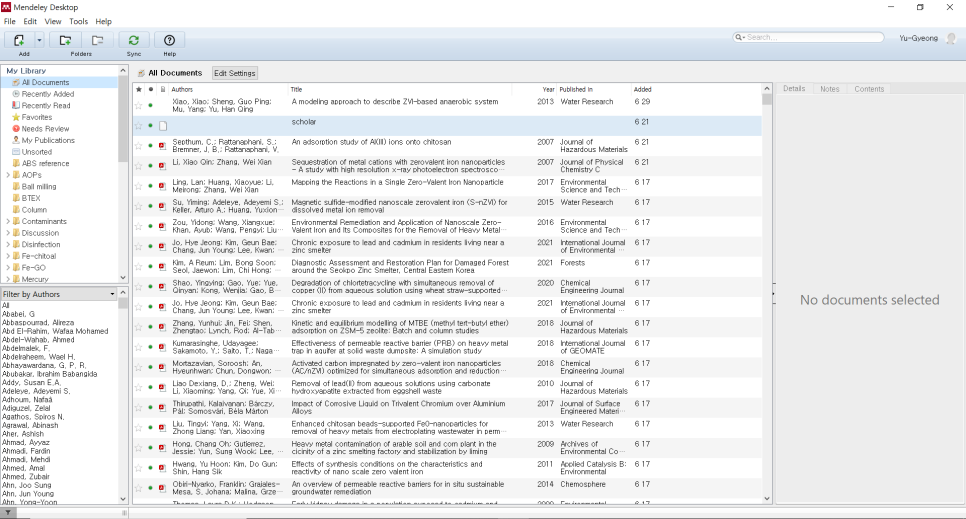Open the Help menu

104,21
